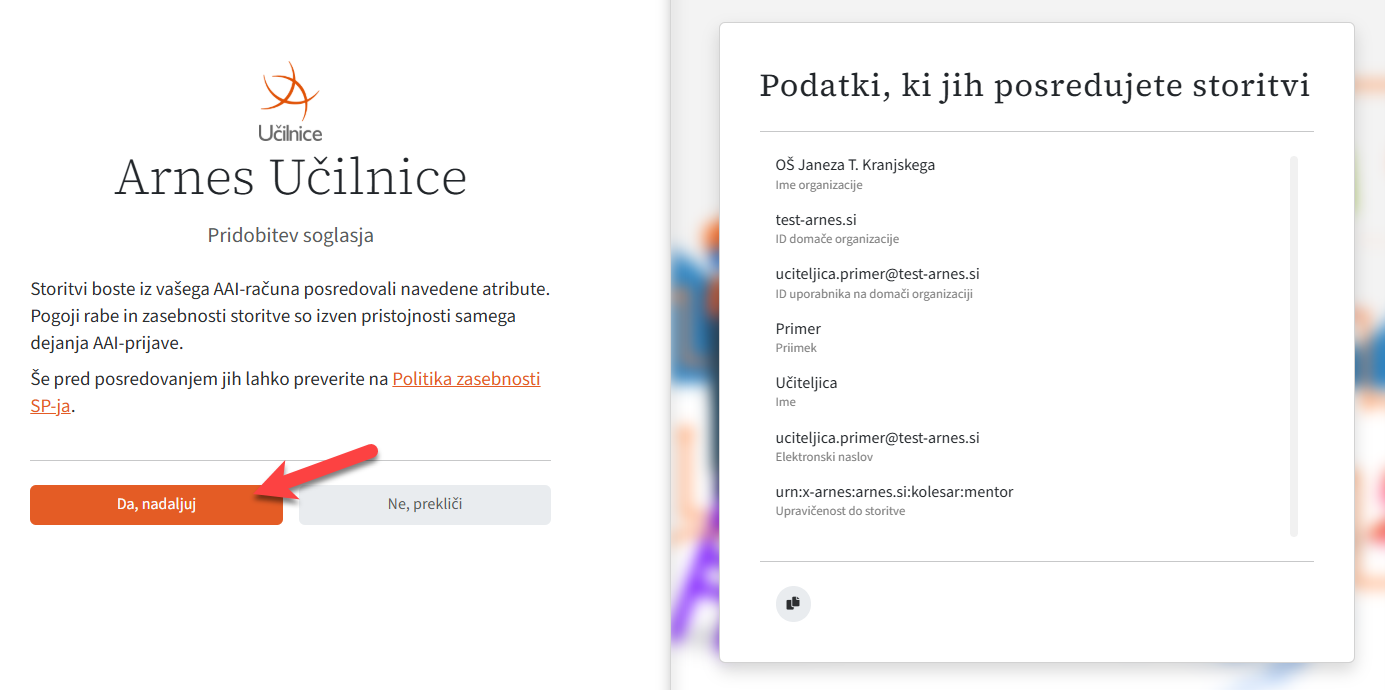Click the "Upravičenost do storitve" label
This screenshot has width=1385, height=690.
(840, 511)
